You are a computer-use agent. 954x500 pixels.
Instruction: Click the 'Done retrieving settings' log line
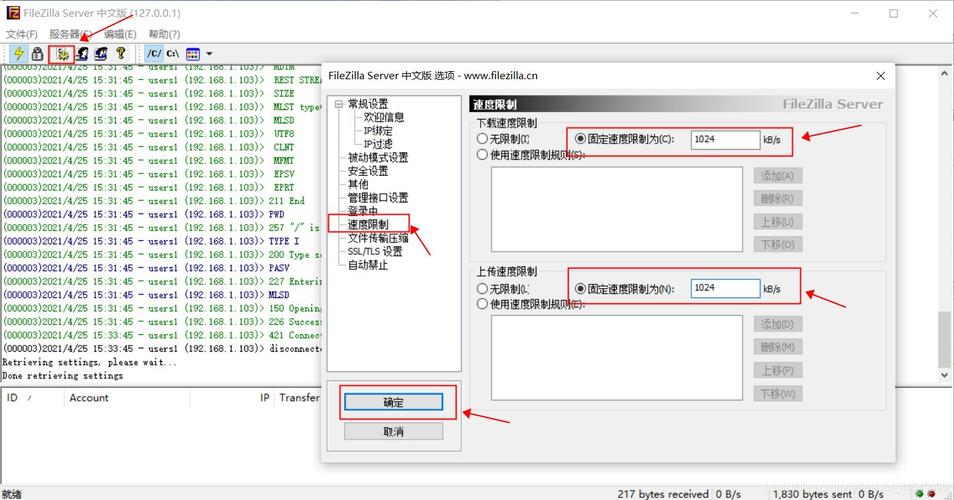63,375
